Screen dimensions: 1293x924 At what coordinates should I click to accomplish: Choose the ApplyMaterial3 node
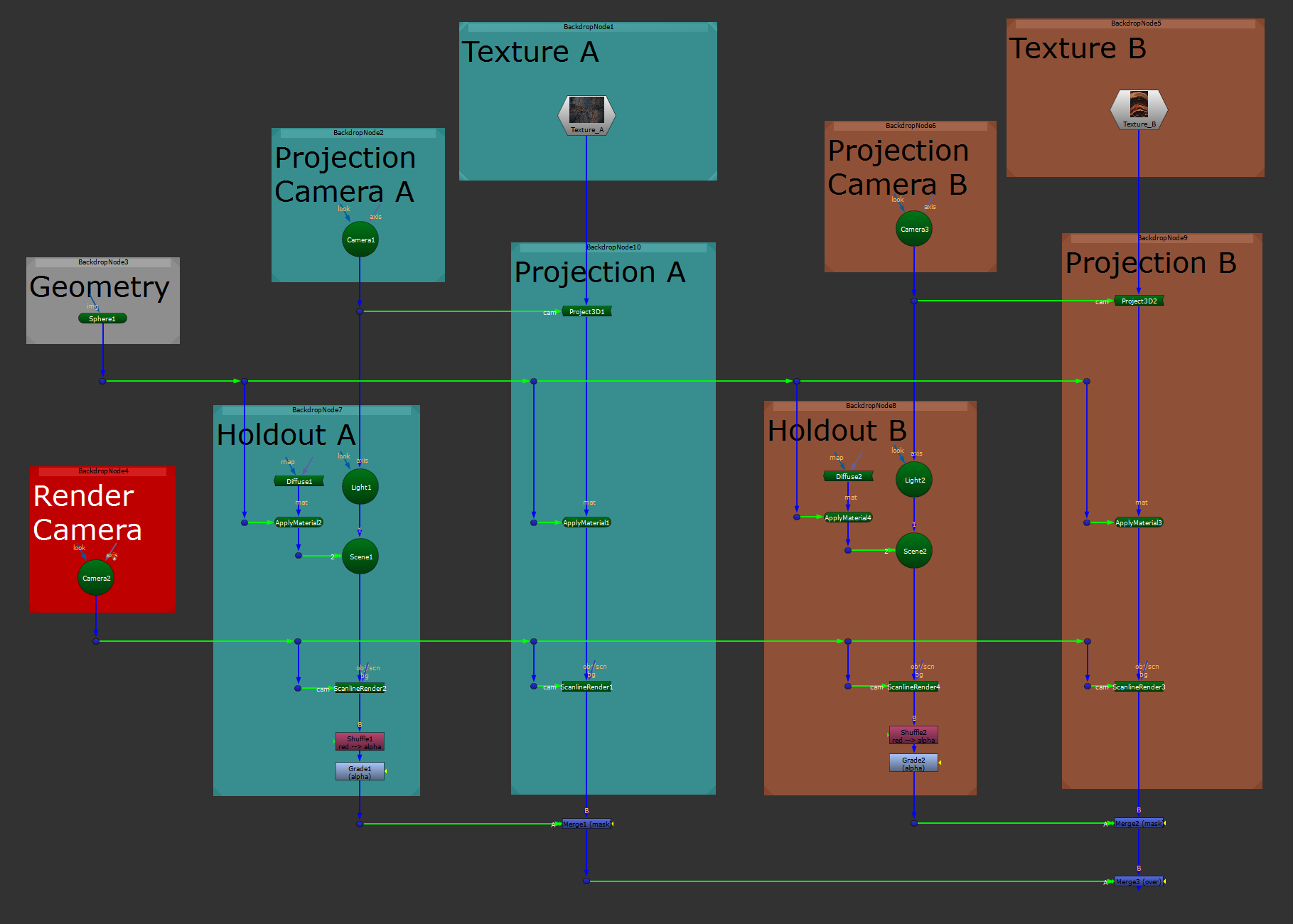[1139, 522]
